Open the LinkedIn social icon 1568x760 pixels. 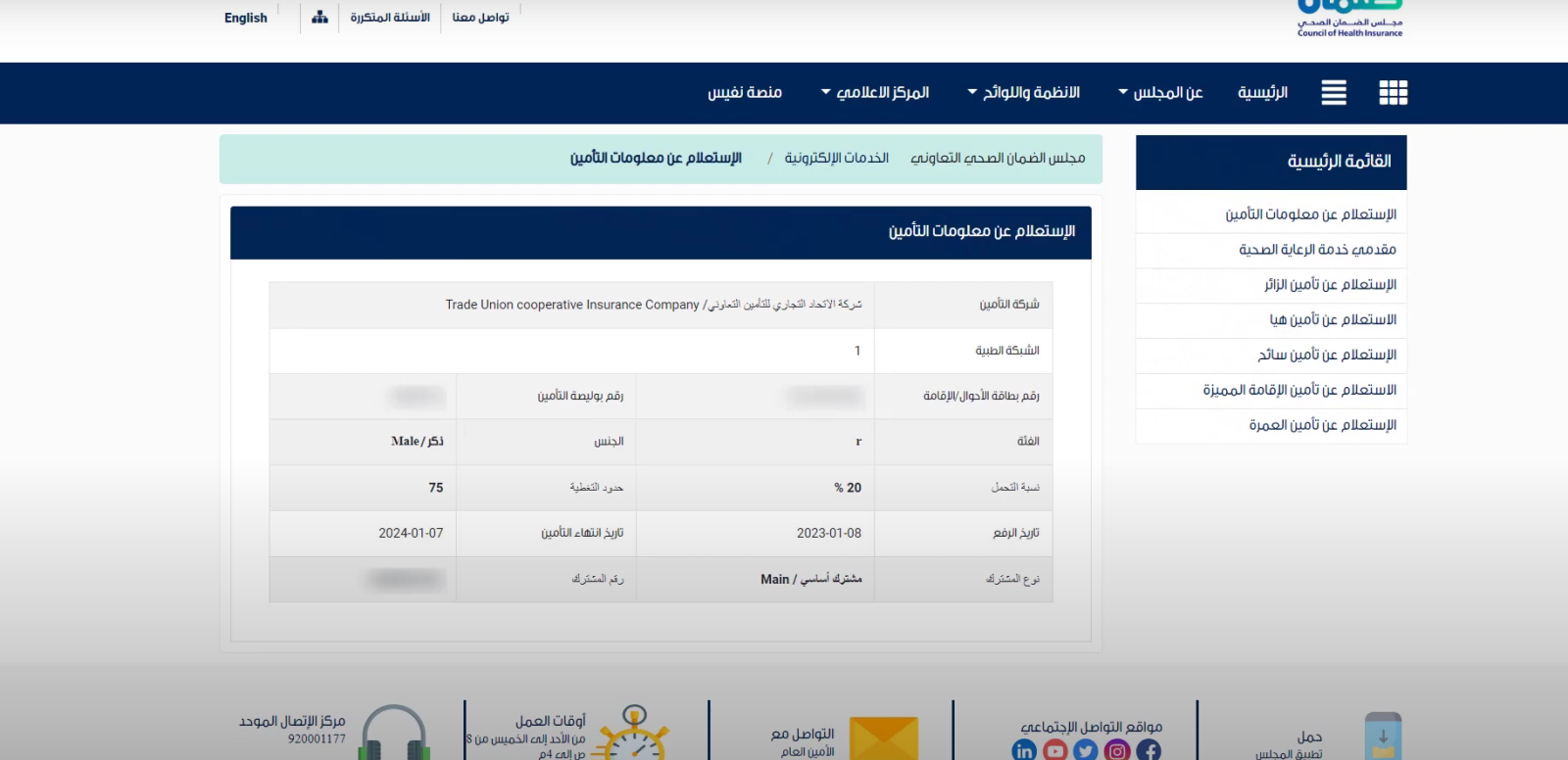pos(1024,750)
